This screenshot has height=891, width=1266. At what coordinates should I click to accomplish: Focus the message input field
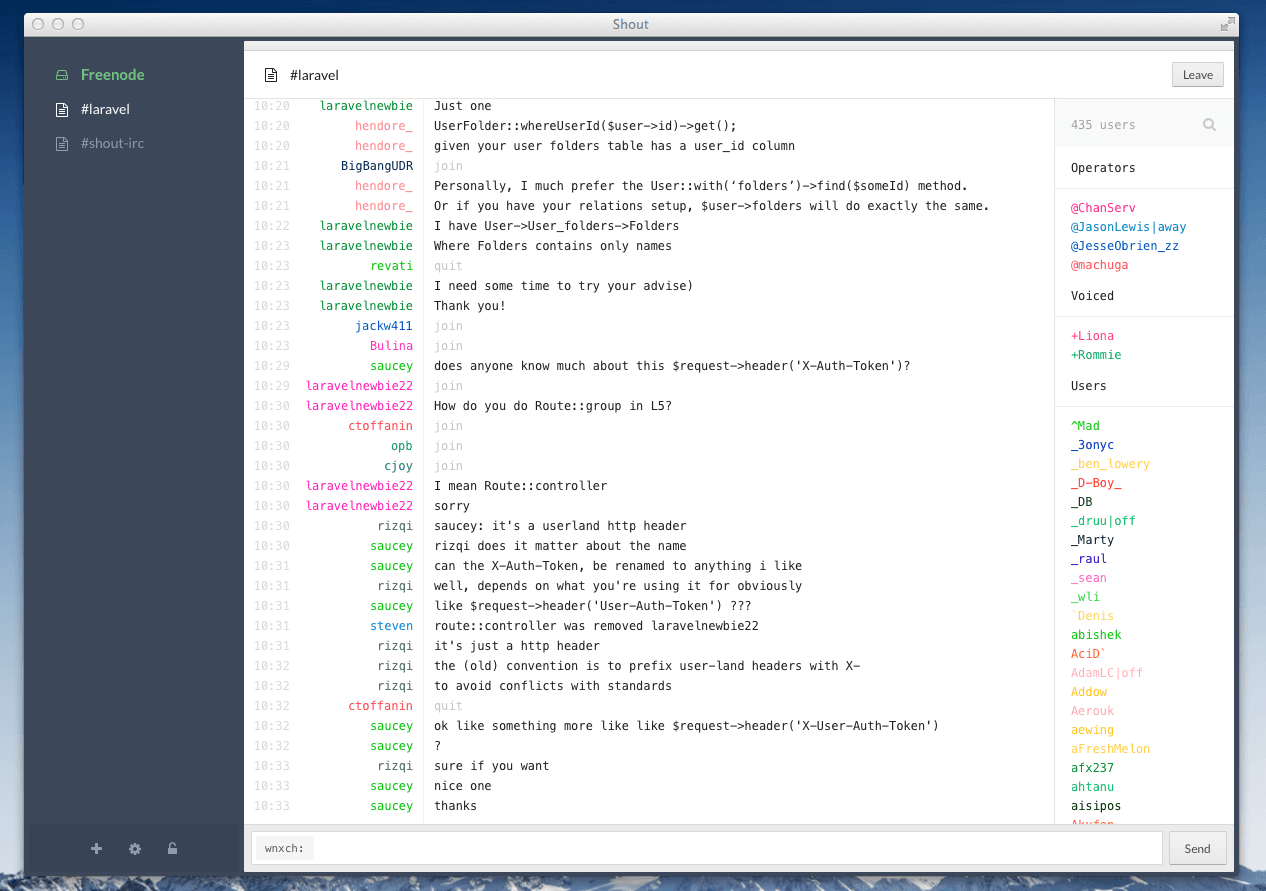(x=738, y=848)
